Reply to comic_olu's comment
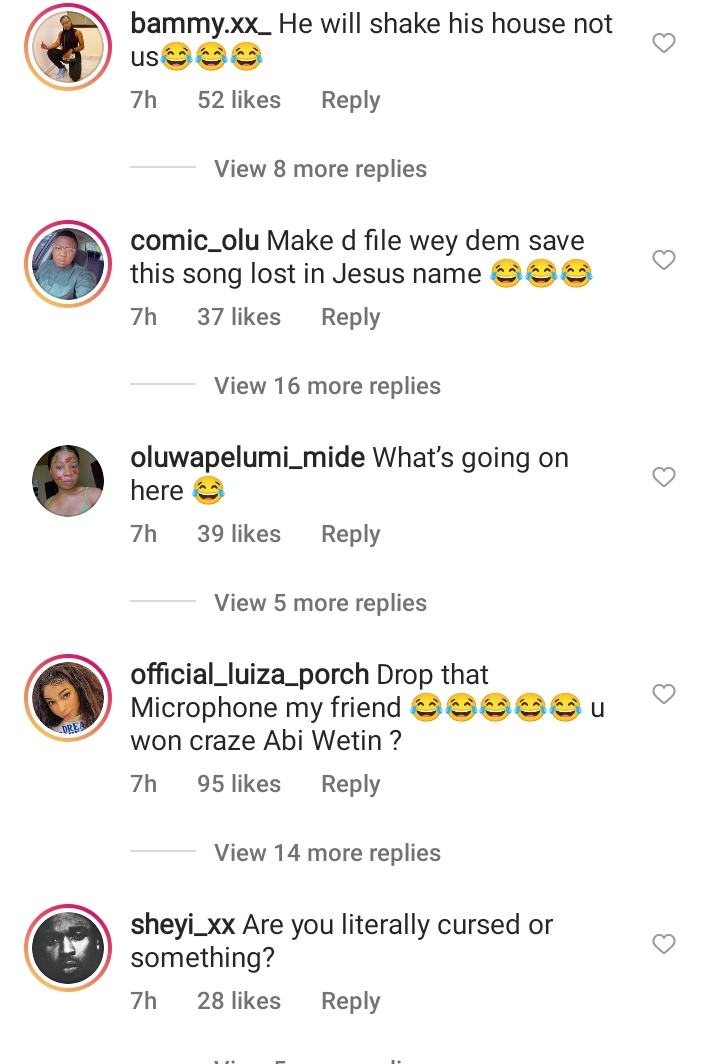 tap(350, 317)
